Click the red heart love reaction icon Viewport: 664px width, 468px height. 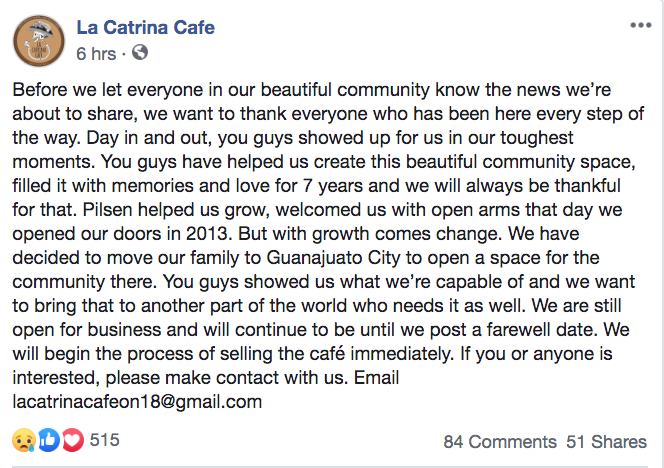73,440
